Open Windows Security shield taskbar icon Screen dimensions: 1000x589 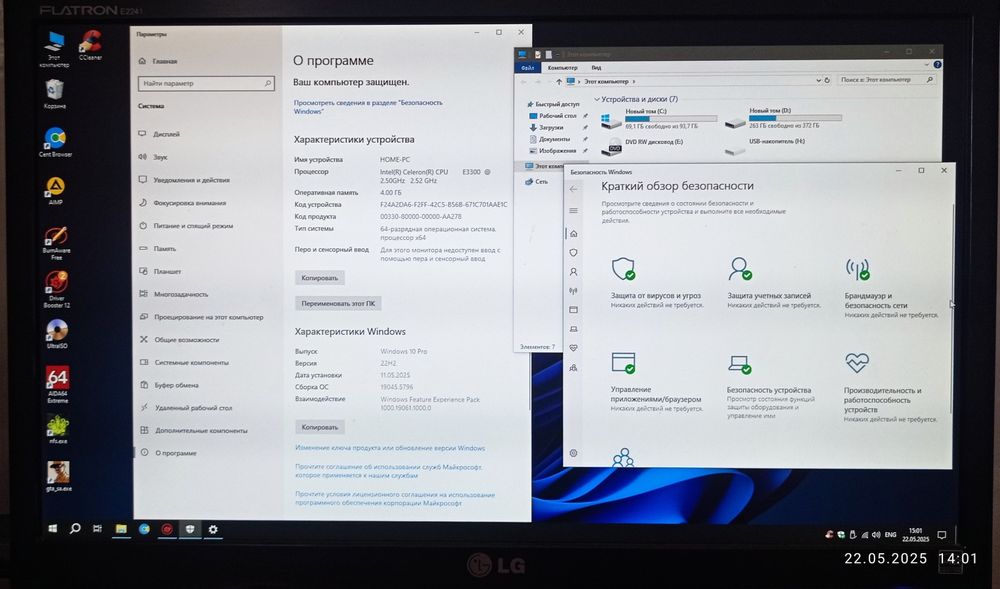tap(190, 529)
